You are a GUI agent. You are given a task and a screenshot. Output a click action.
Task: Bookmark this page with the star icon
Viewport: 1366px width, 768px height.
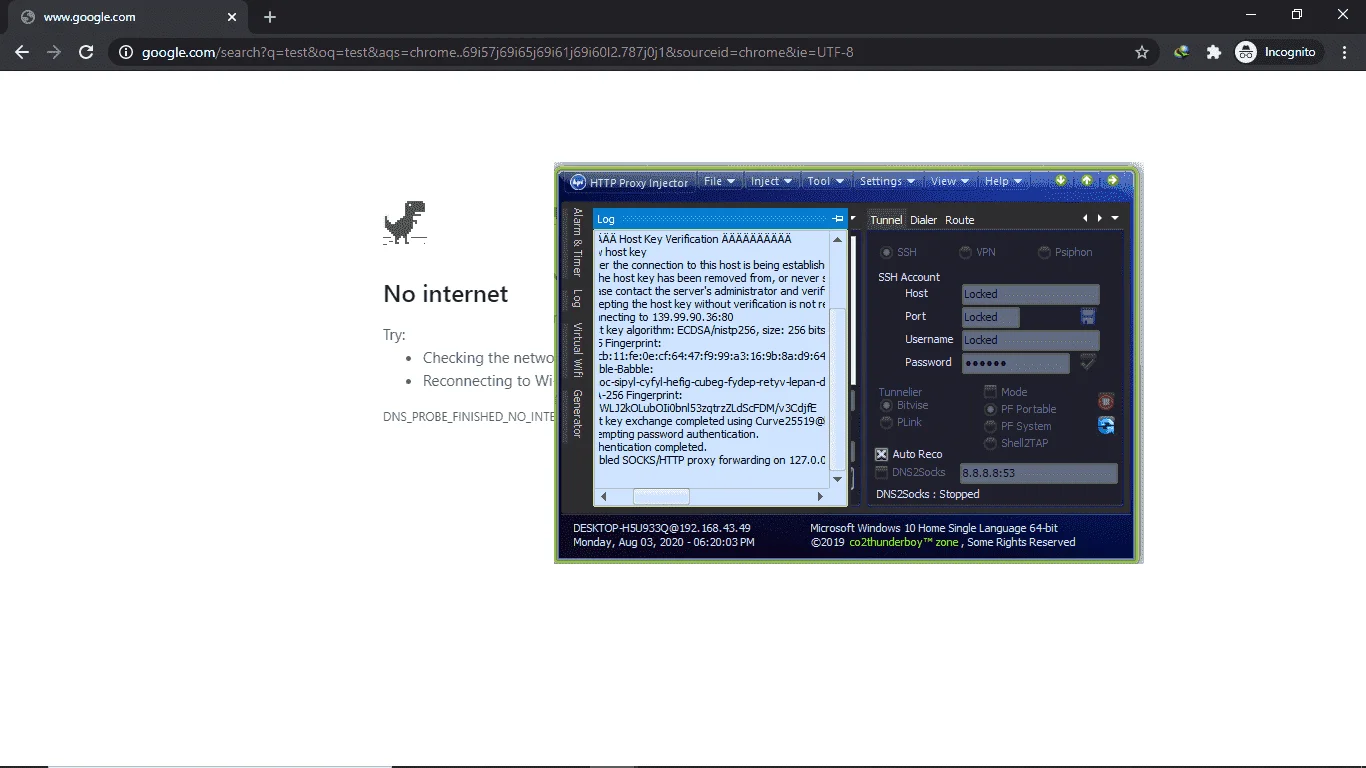click(x=1141, y=52)
